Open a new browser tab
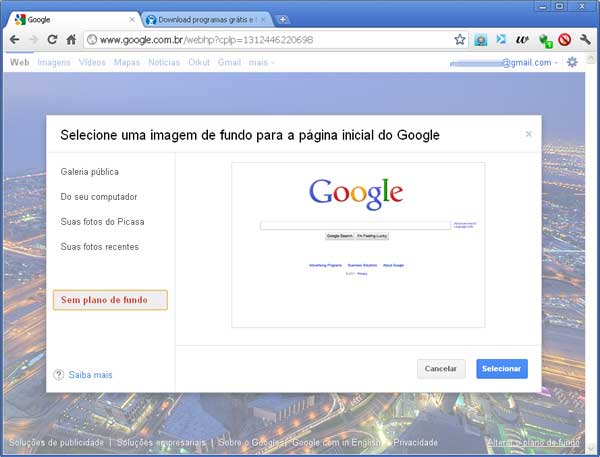The width and height of the screenshot is (600, 457). (x=283, y=19)
